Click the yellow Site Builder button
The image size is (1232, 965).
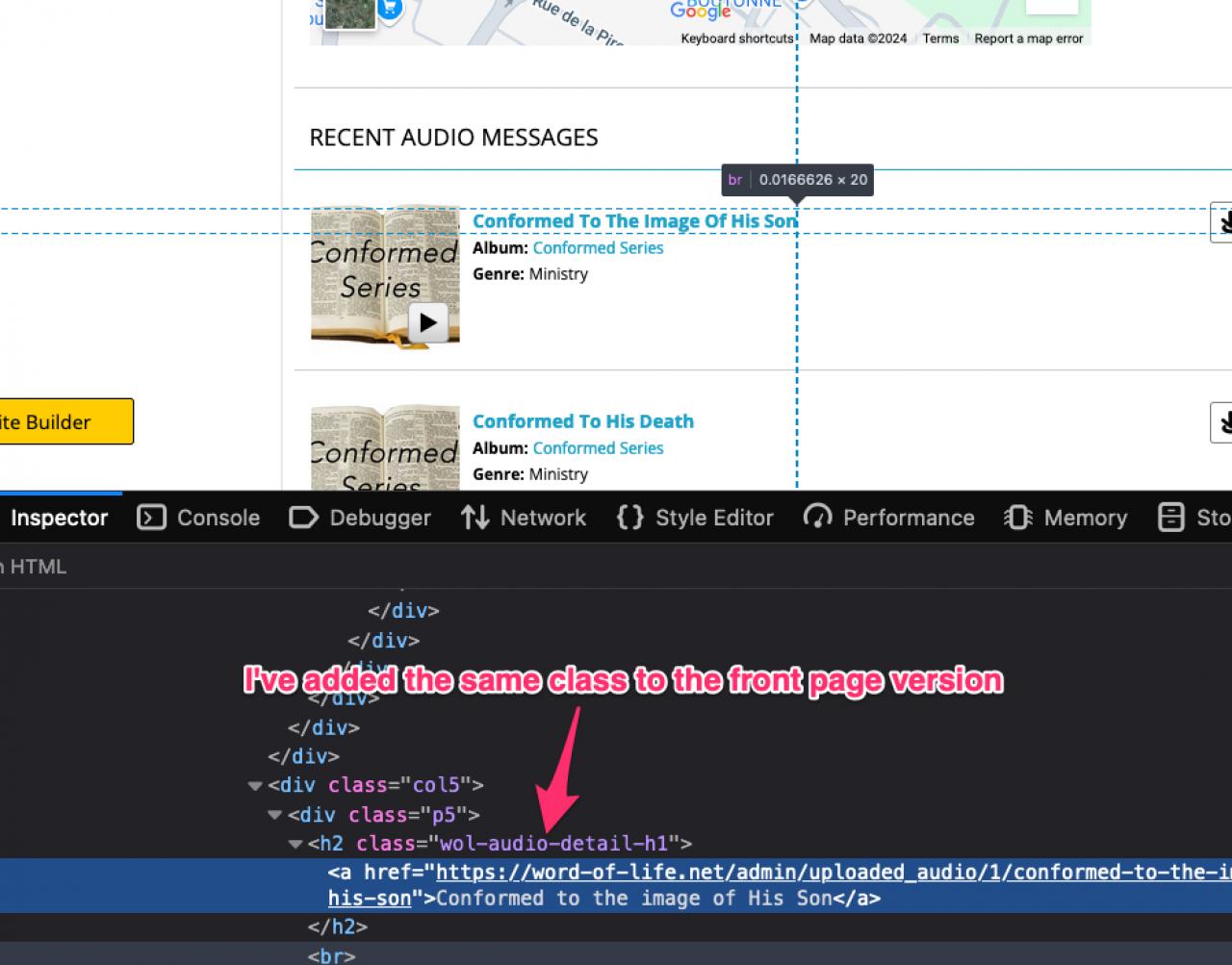pyautogui.click(x=64, y=421)
